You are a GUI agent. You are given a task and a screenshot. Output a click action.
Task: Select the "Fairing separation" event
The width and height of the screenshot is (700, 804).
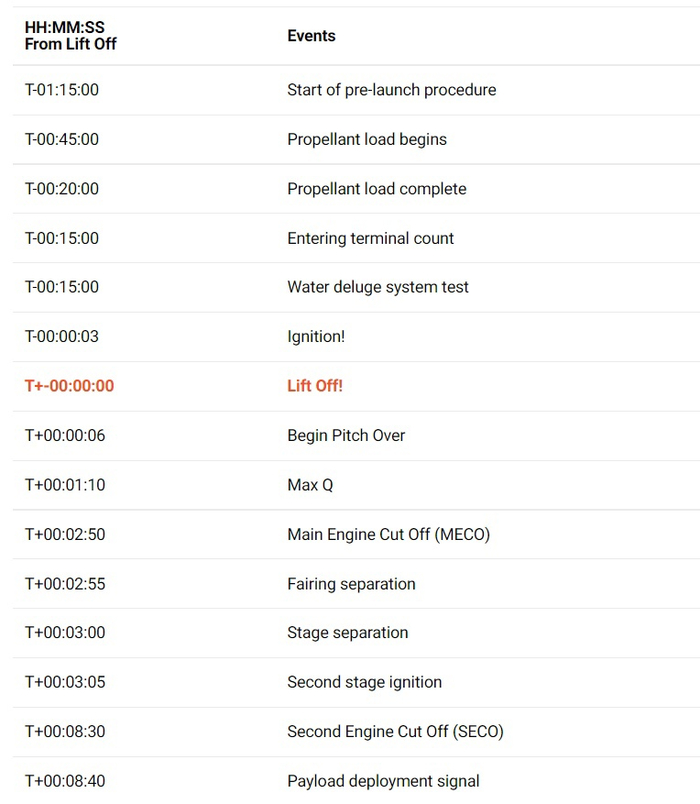[x=351, y=584]
